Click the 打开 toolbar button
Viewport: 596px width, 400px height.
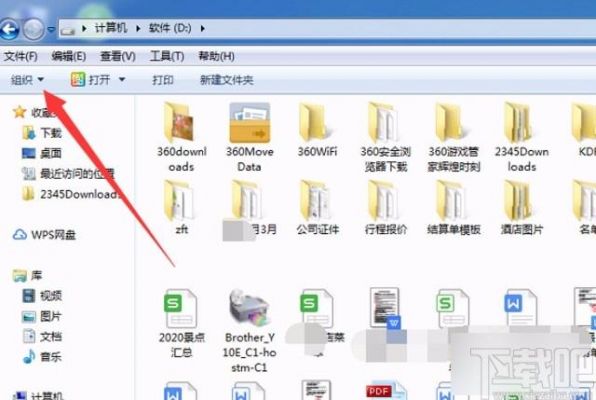click(x=90, y=80)
